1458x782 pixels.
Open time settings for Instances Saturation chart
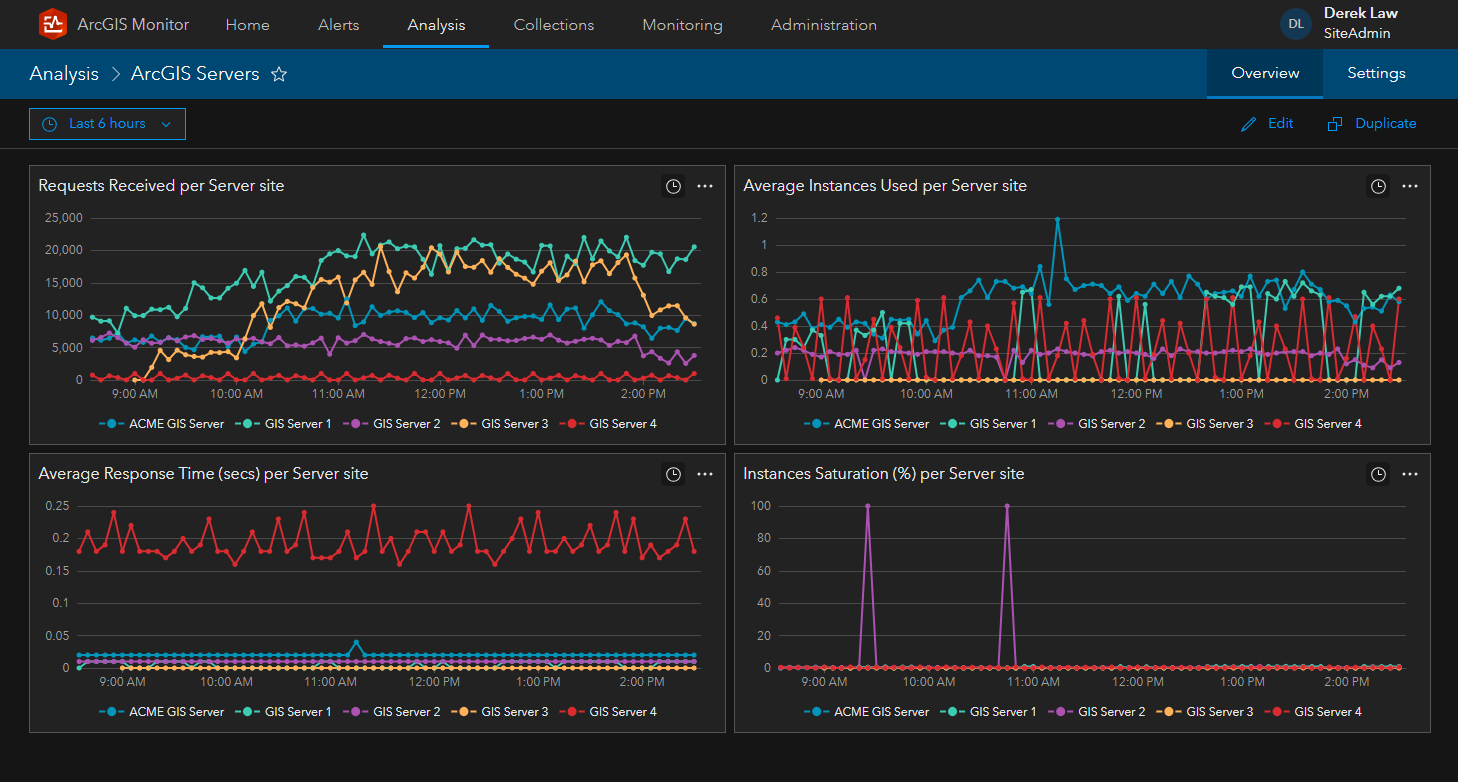point(1379,474)
